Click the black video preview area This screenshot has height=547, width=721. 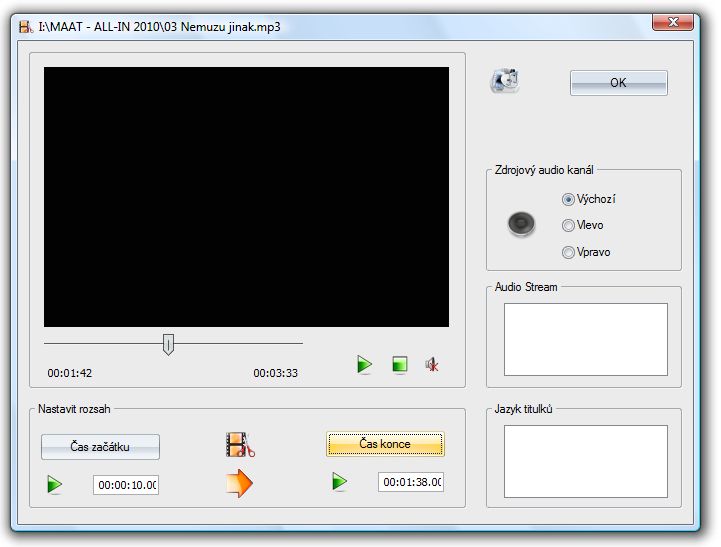246,197
